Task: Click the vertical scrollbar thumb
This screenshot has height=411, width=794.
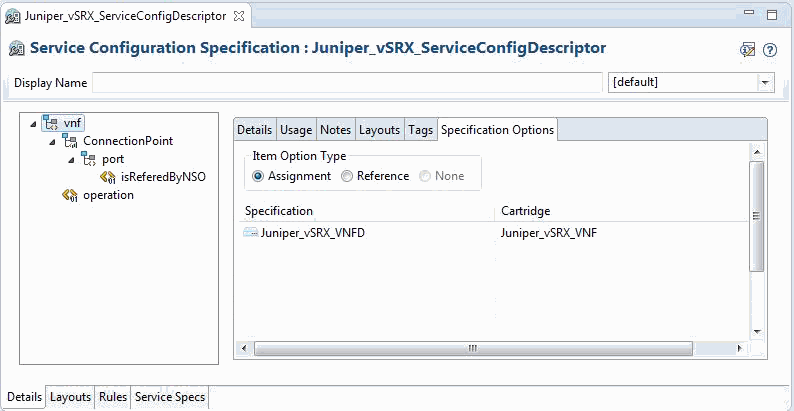Action: (757, 217)
